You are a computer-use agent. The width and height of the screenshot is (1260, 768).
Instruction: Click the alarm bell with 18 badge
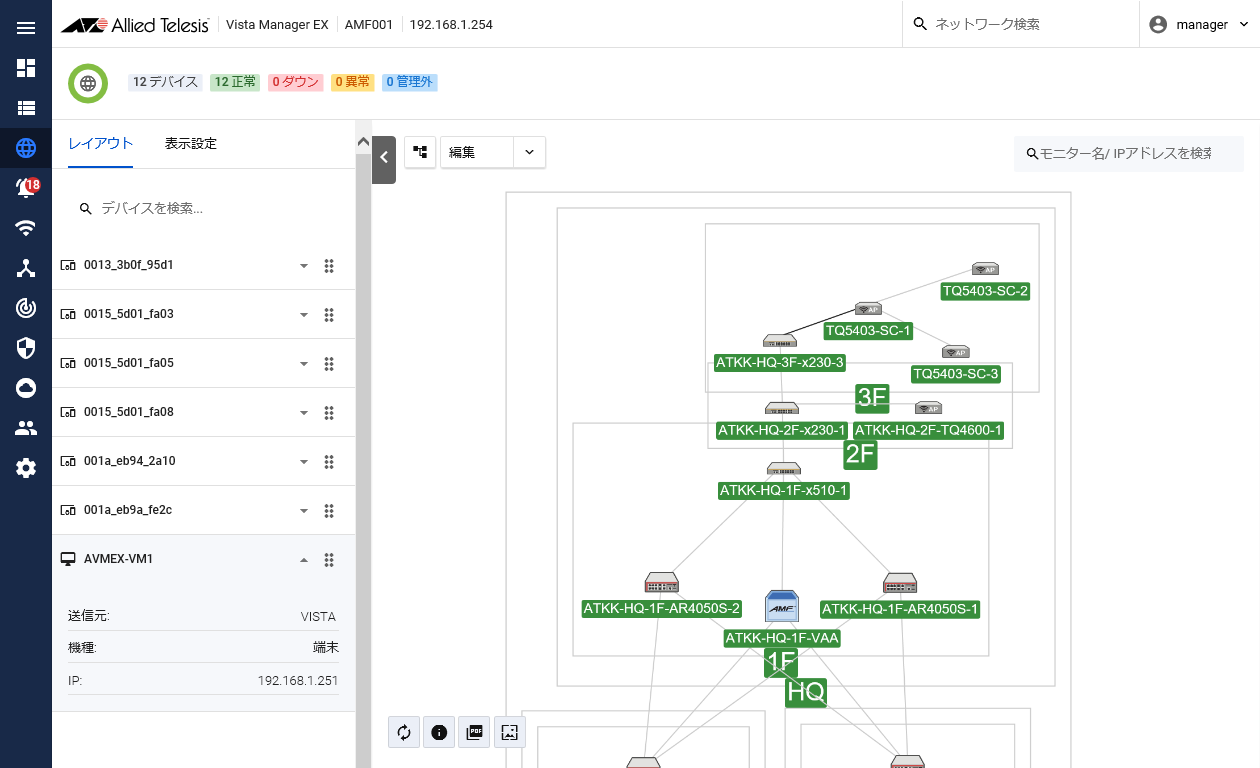click(x=26, y=187)
